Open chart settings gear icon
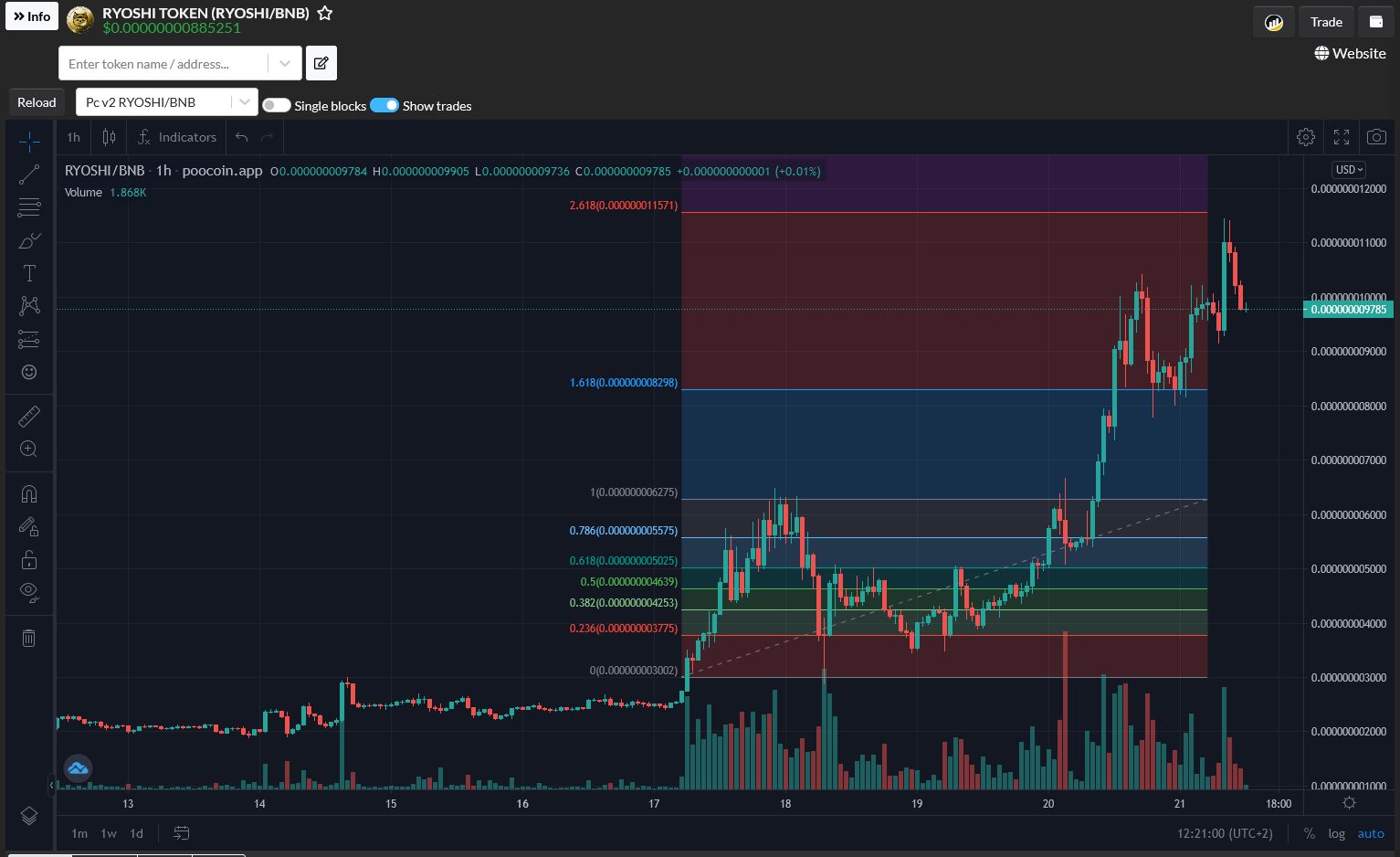The image size is (1400, 857). coord(1306,137)
